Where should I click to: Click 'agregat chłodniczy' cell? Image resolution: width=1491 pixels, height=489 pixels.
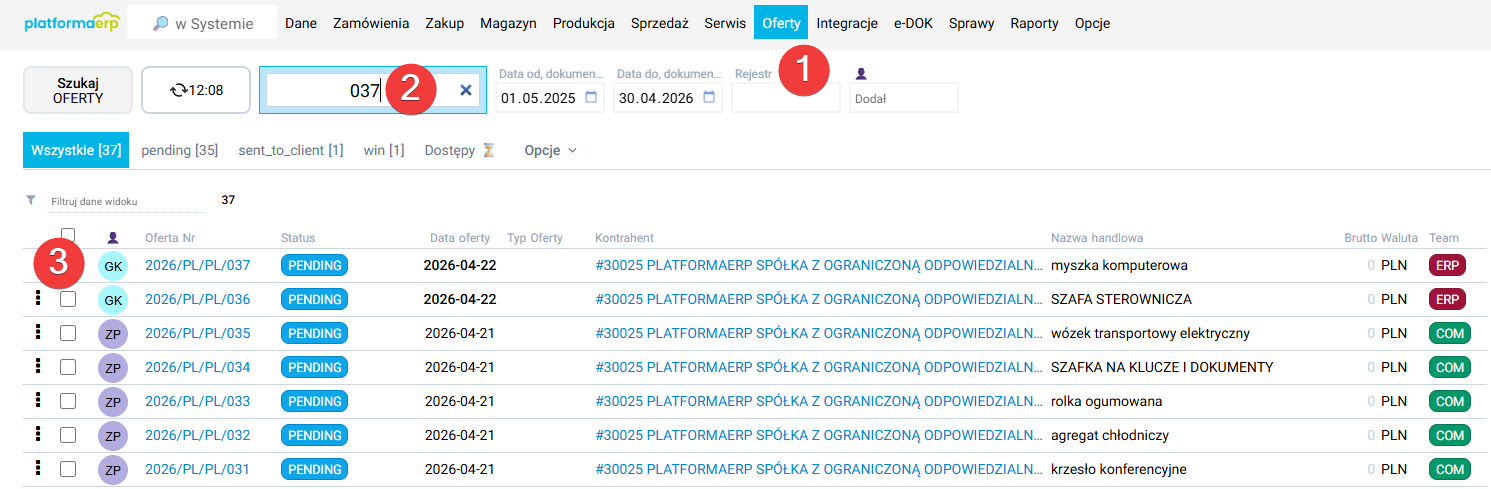tap(1110, 436)
